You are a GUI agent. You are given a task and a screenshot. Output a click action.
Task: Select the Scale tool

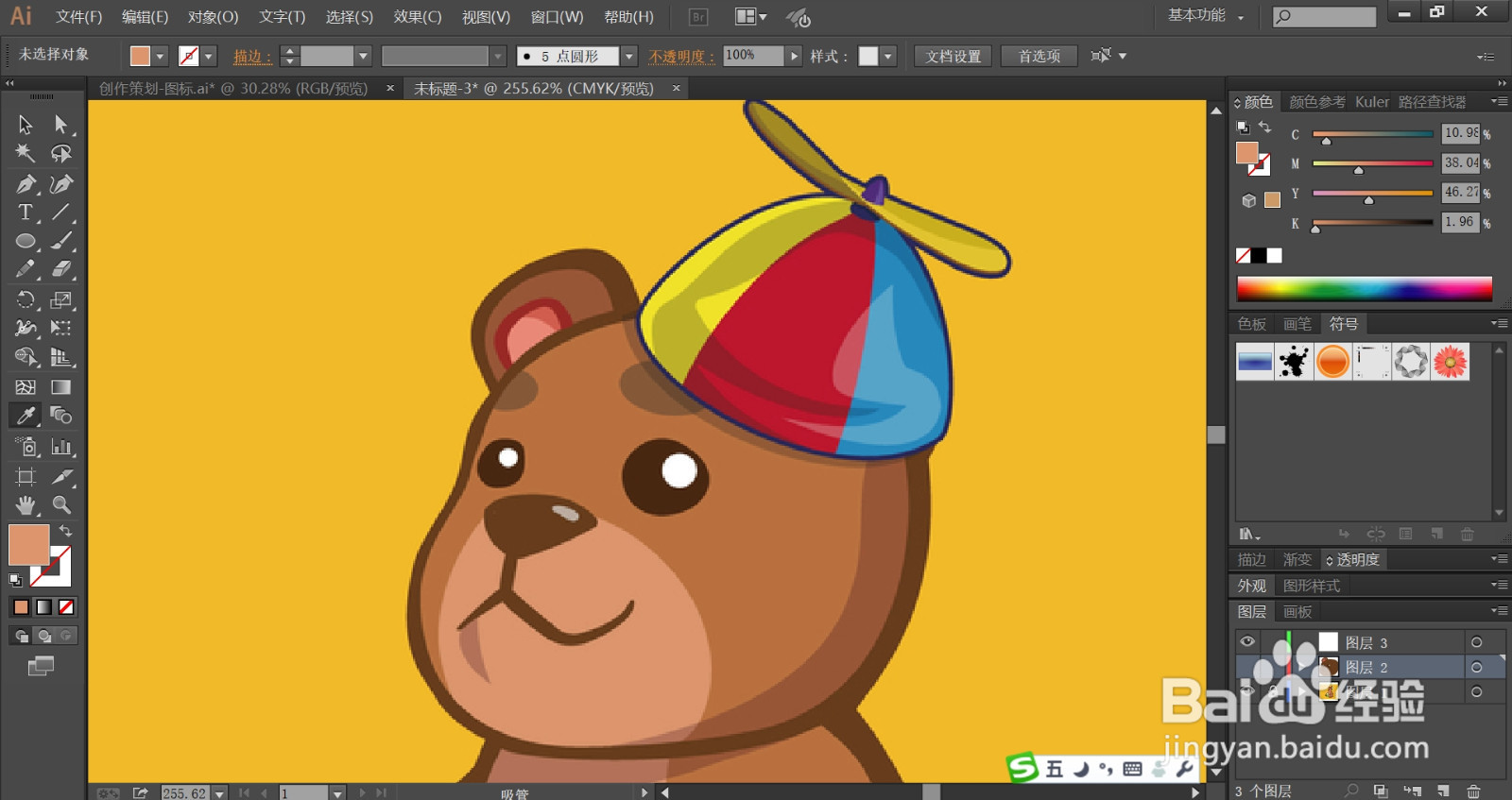(x=61, y=300)
